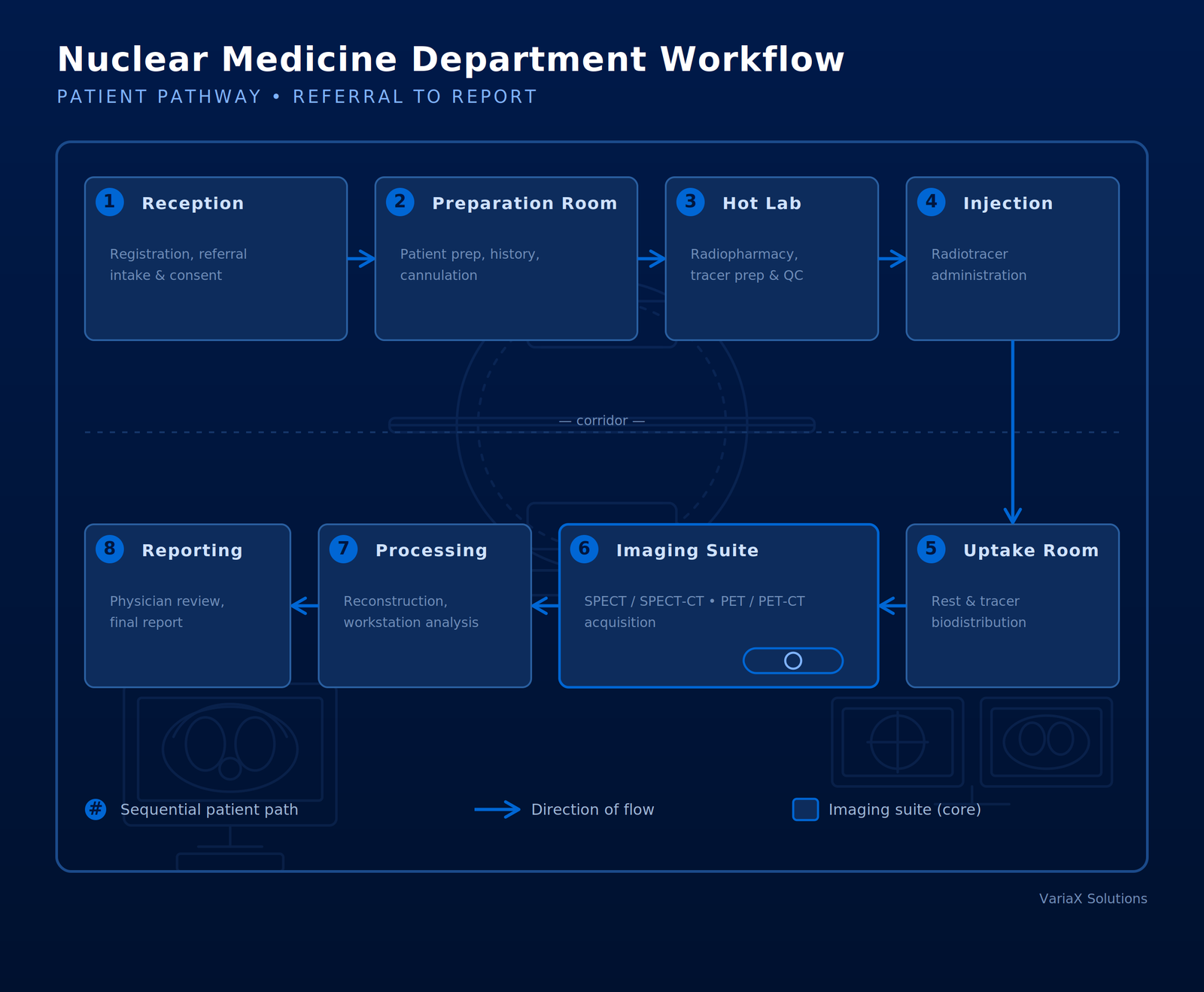Viewport: 1204px width, 992px height.
Task: Click 'Registration, referral intake & consent' text
Action: tap(178, 265)
